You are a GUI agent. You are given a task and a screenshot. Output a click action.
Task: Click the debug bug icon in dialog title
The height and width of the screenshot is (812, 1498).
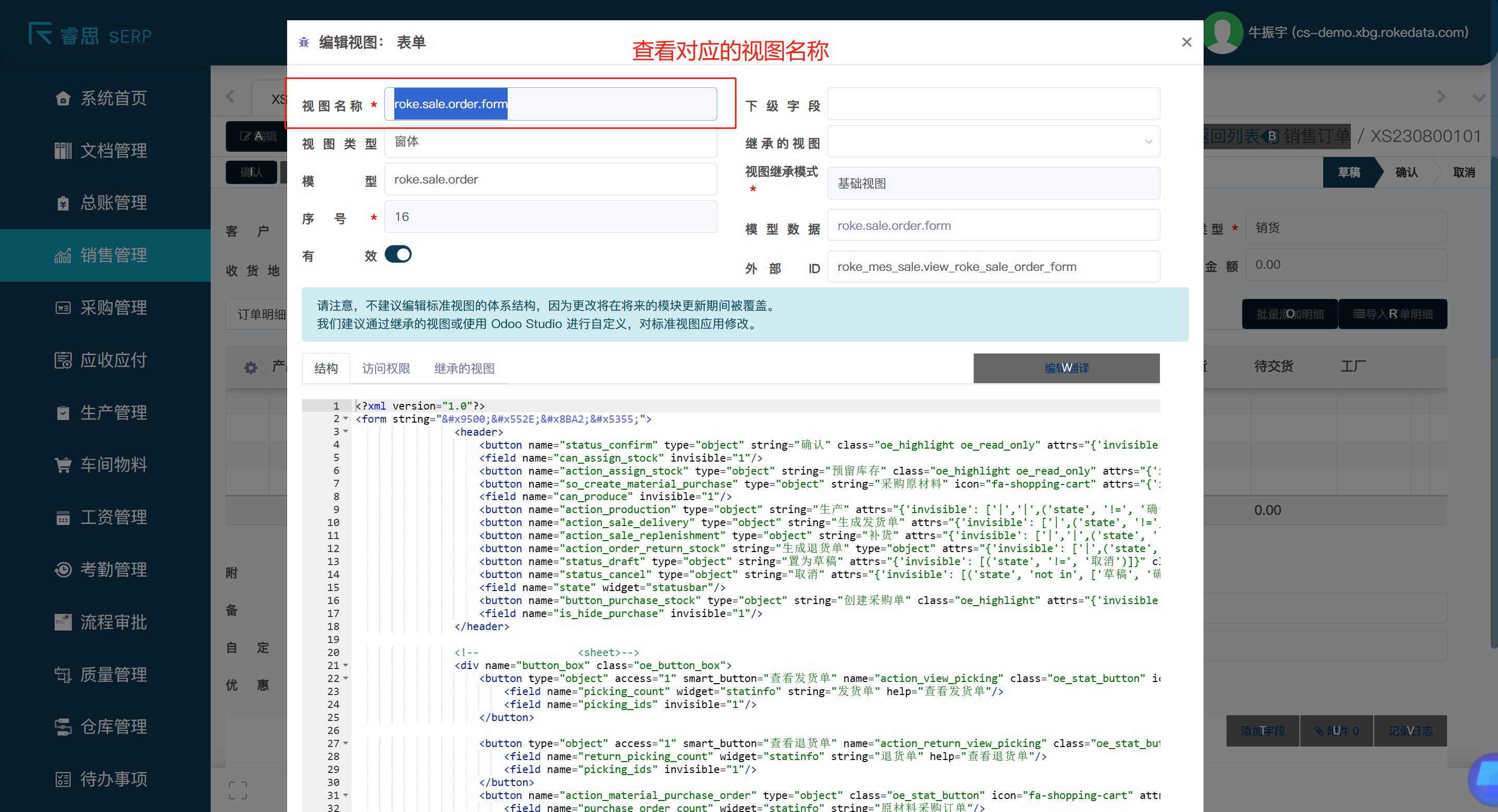point(304,43)
